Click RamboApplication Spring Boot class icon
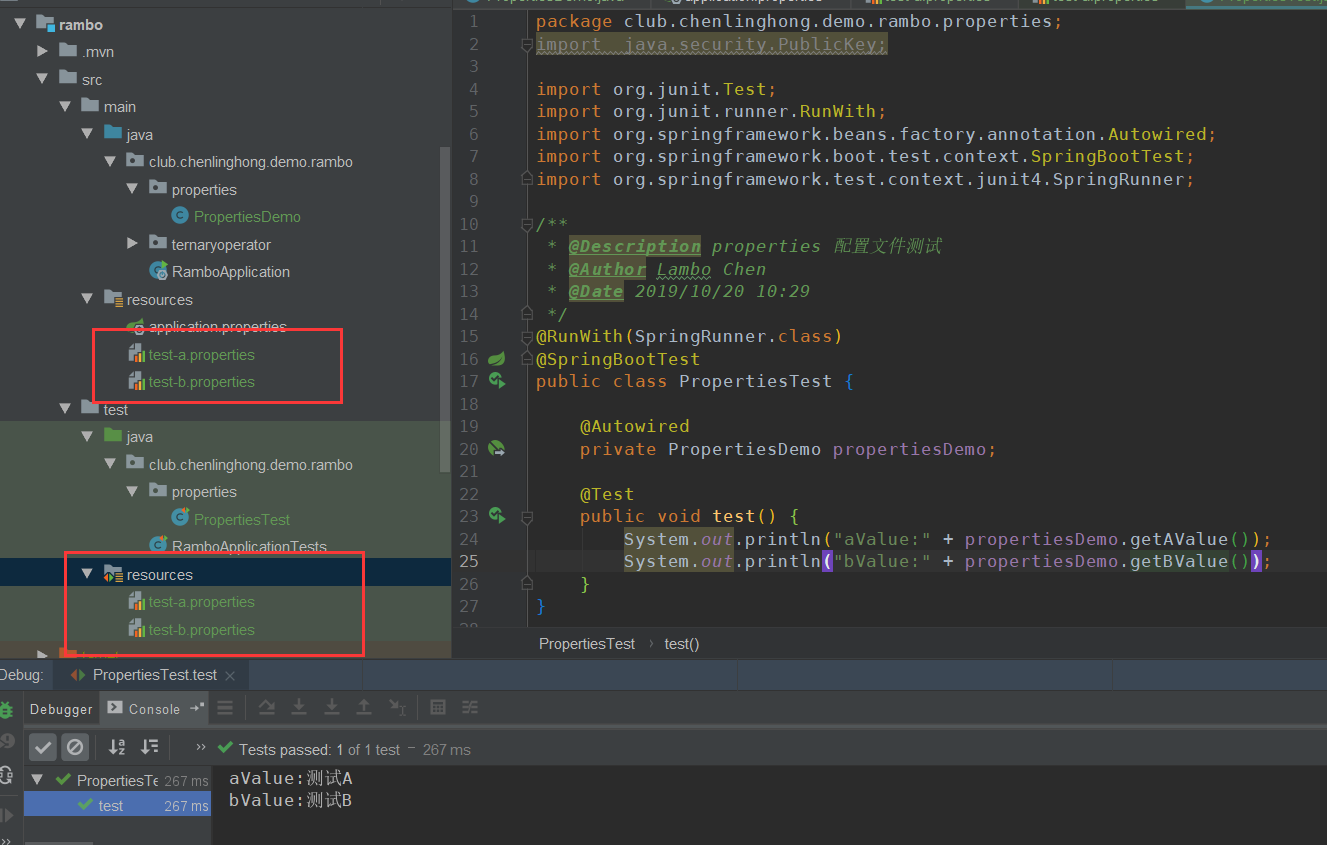 click(x=158, y=271)
